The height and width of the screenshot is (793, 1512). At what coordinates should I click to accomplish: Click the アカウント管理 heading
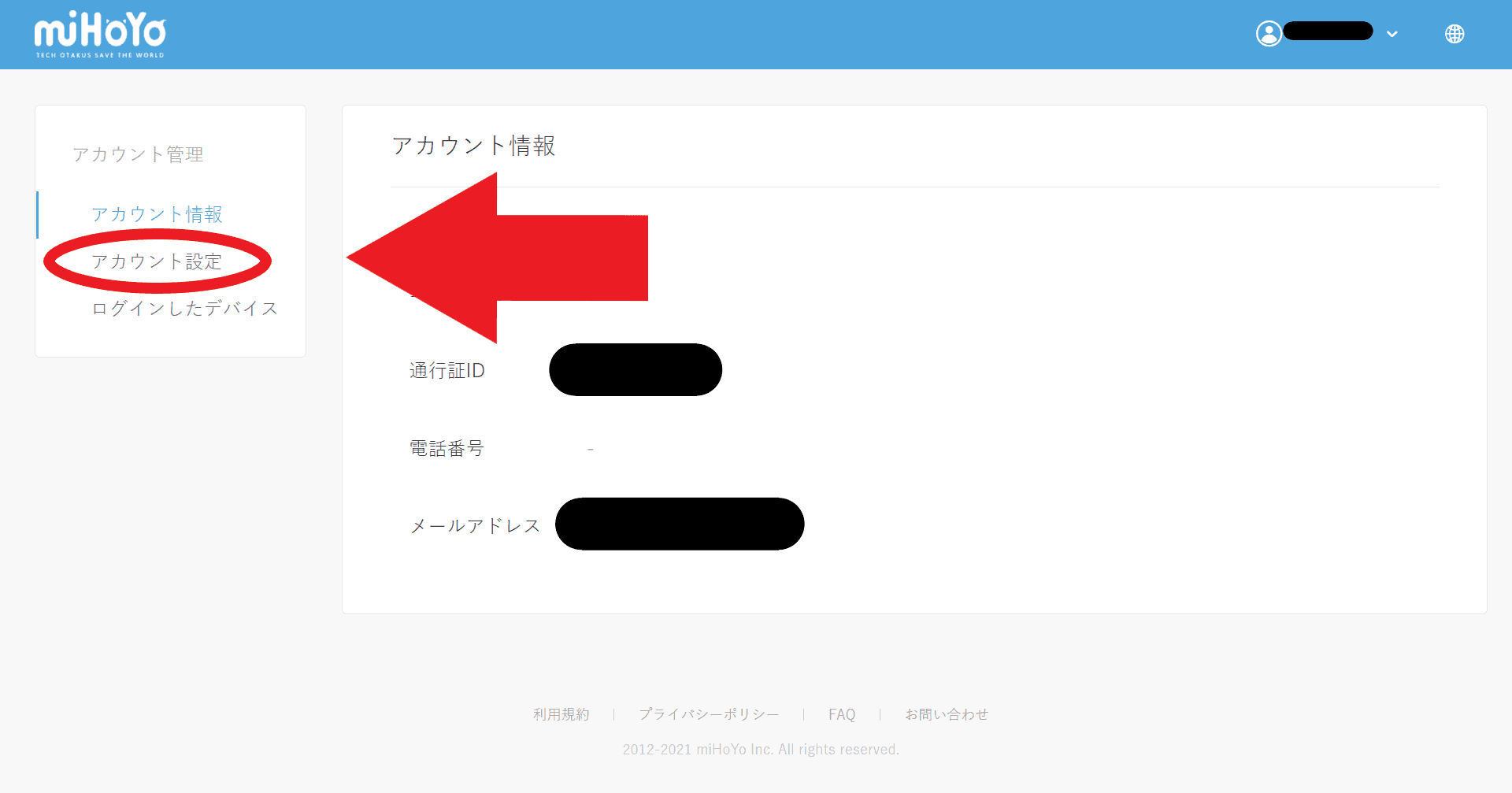[x=138, y=154]
